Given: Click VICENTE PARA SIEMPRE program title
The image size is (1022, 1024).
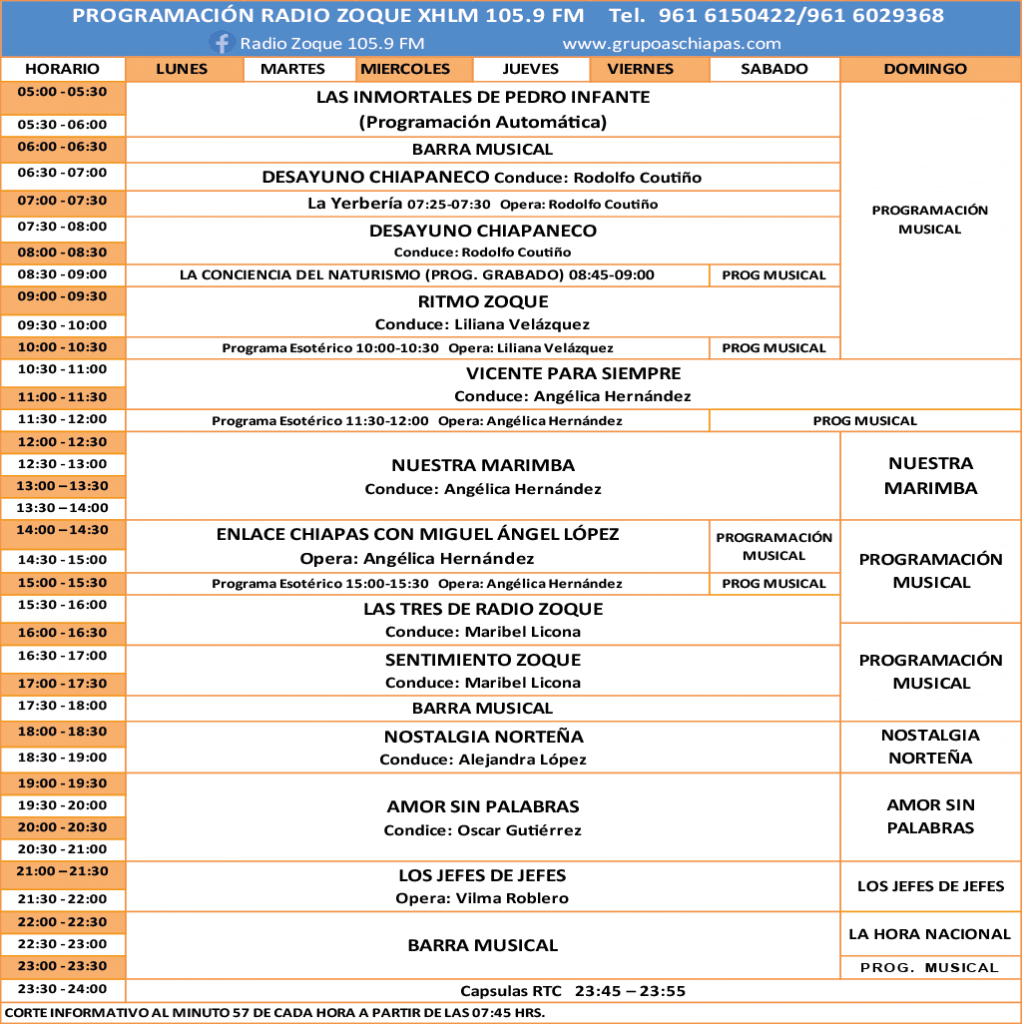Looking at the screenshot, I should [x=573, y=374].
